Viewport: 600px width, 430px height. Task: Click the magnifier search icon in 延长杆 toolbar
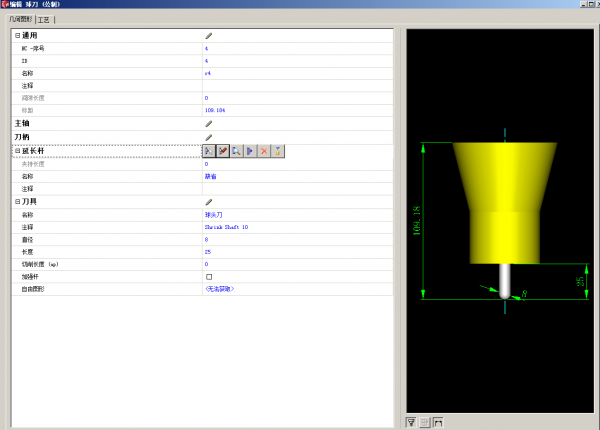236,151
